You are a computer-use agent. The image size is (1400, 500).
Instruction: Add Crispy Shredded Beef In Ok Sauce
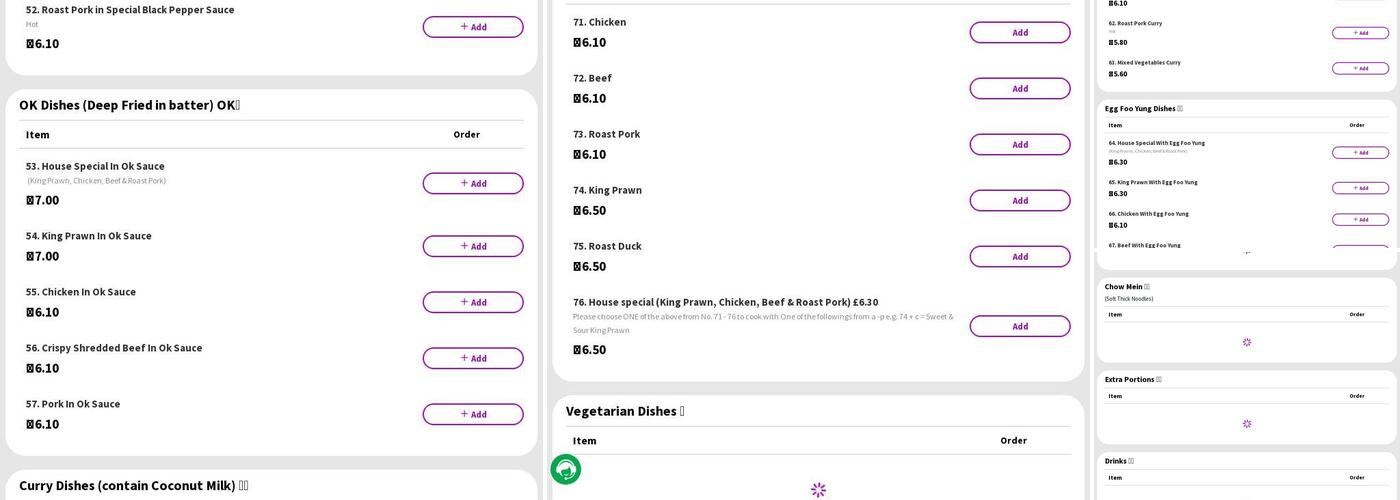pyautogui.click(x=472, y=358)
